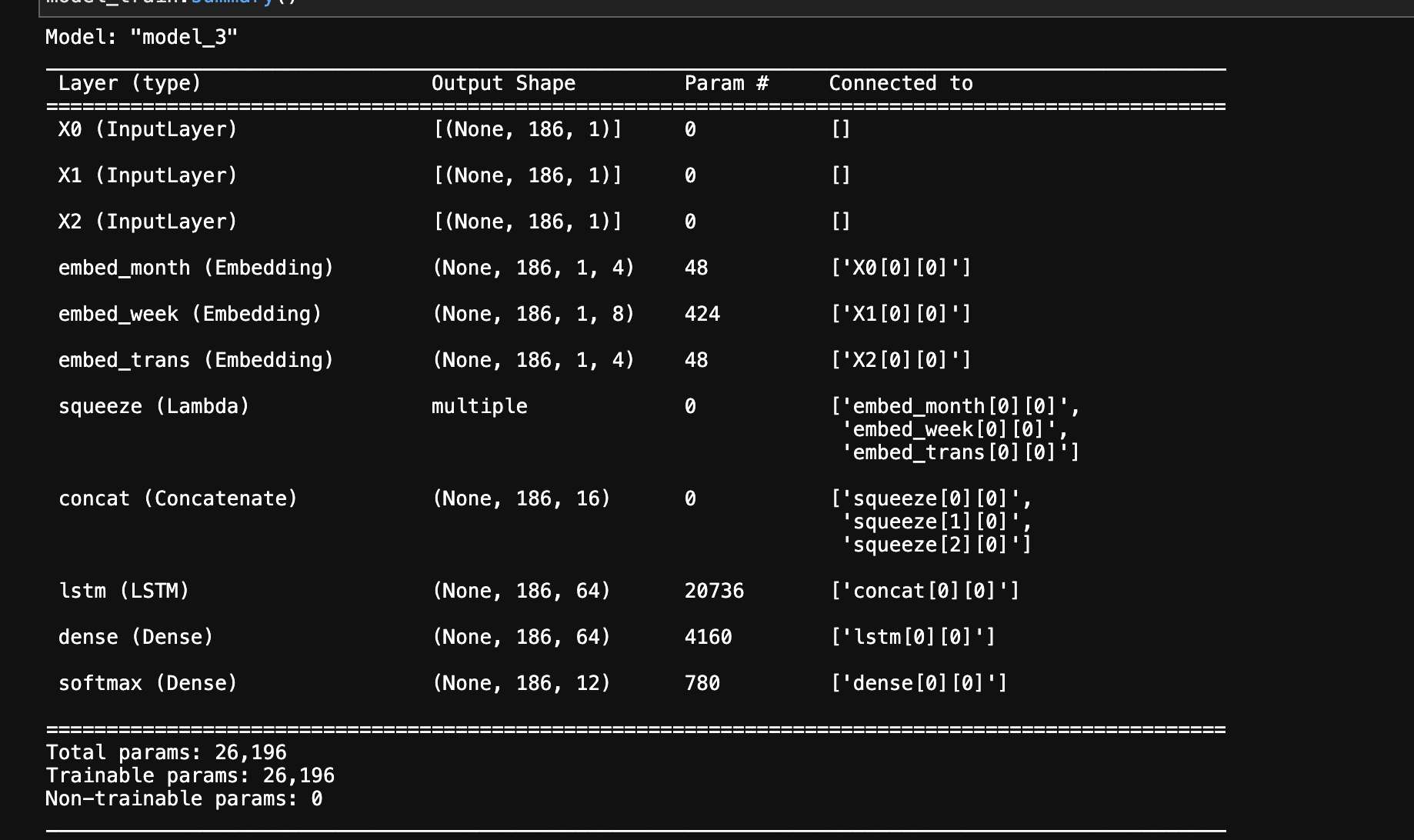The image size is (1414, 840).
Task: Click the "multiple" output shape text
Action: [x=479, y=406]
